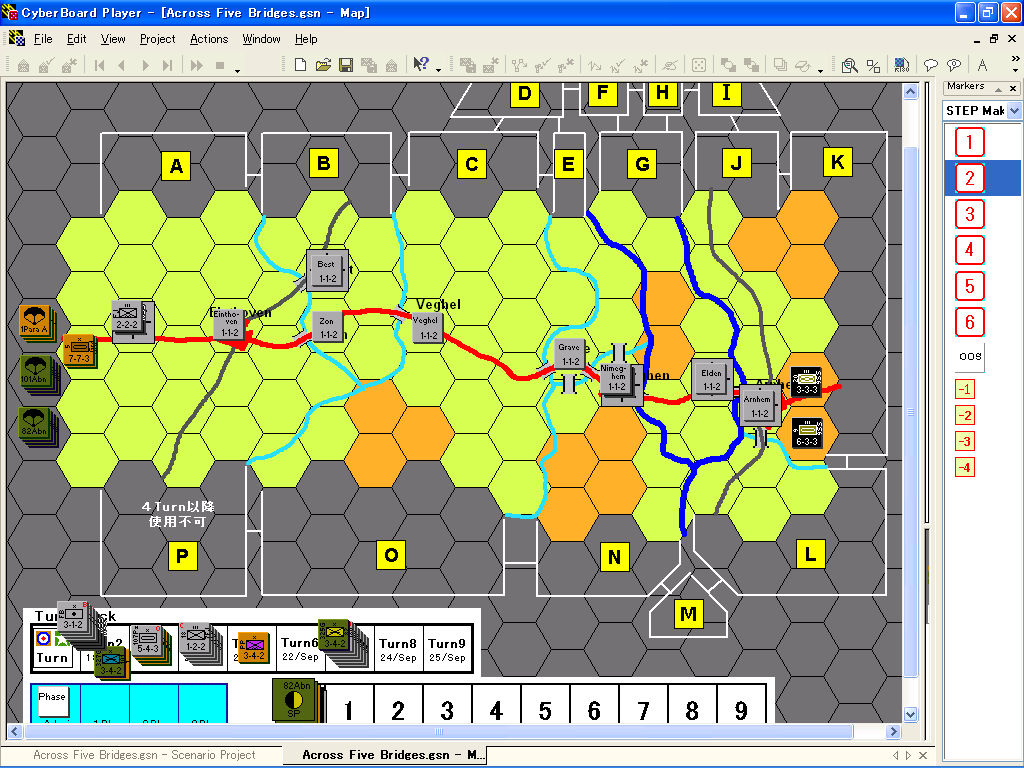Click the accept move envelope check icon
1024x768 pixels.
coord(46,65)
